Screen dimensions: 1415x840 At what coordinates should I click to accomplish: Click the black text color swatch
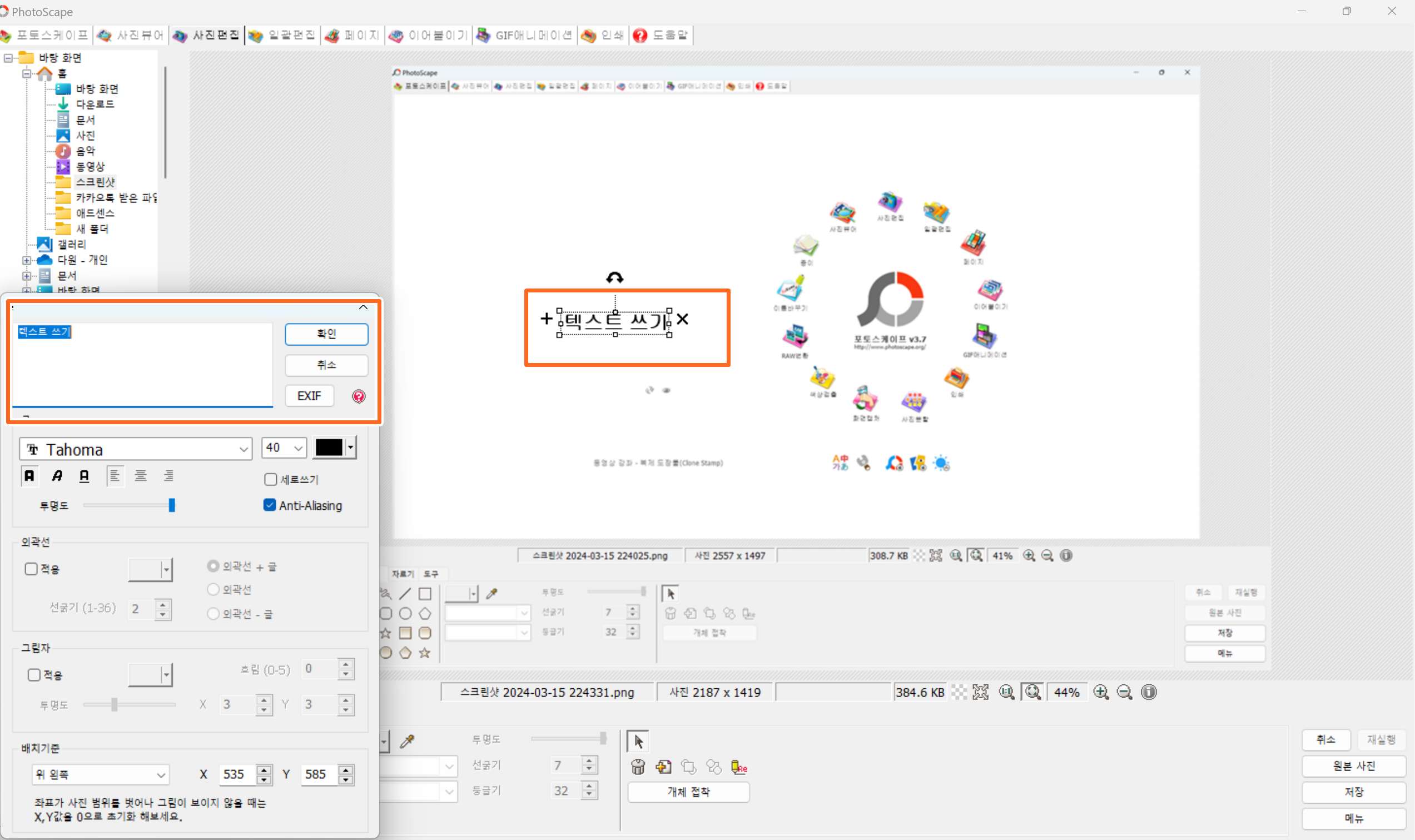(x=329, y=447)
